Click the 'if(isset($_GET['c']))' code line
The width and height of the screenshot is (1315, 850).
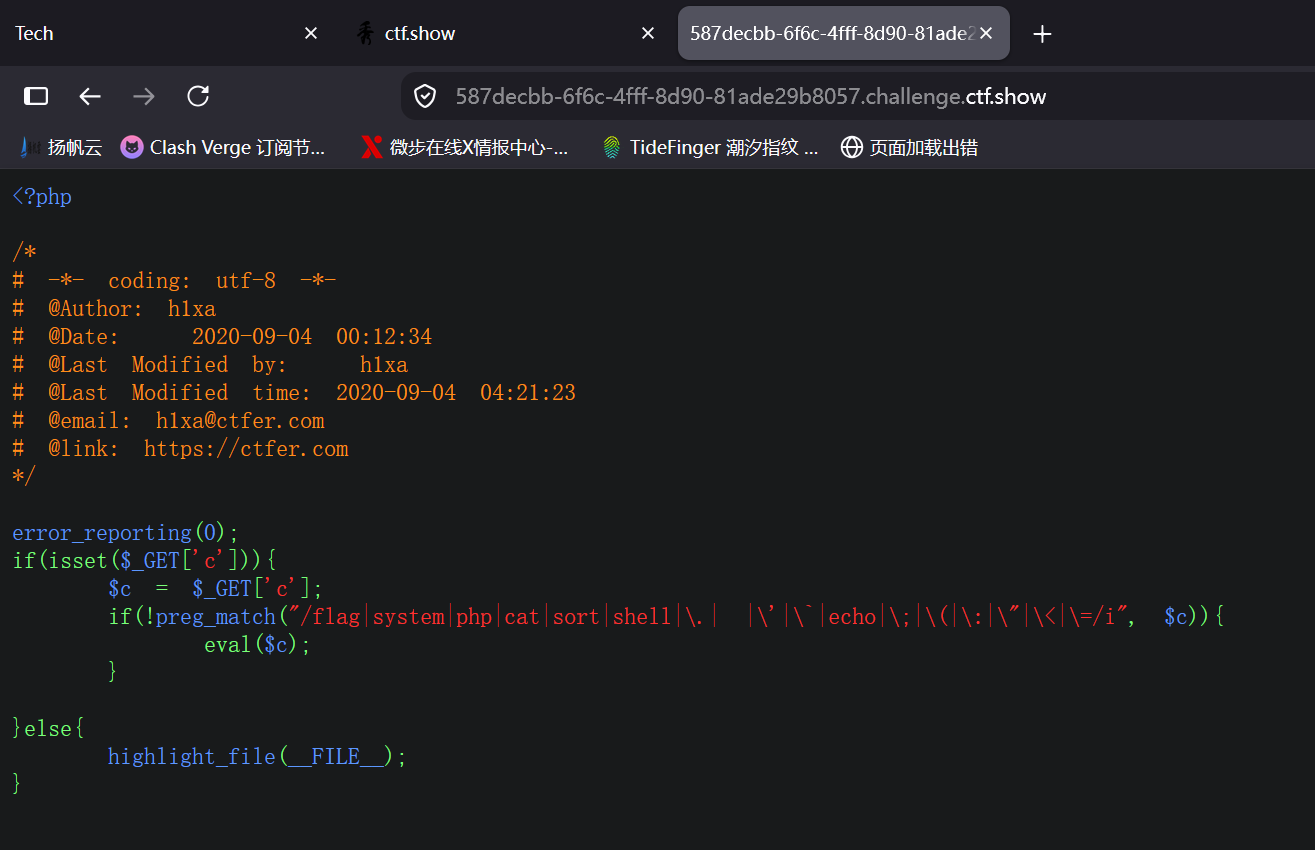144,561
